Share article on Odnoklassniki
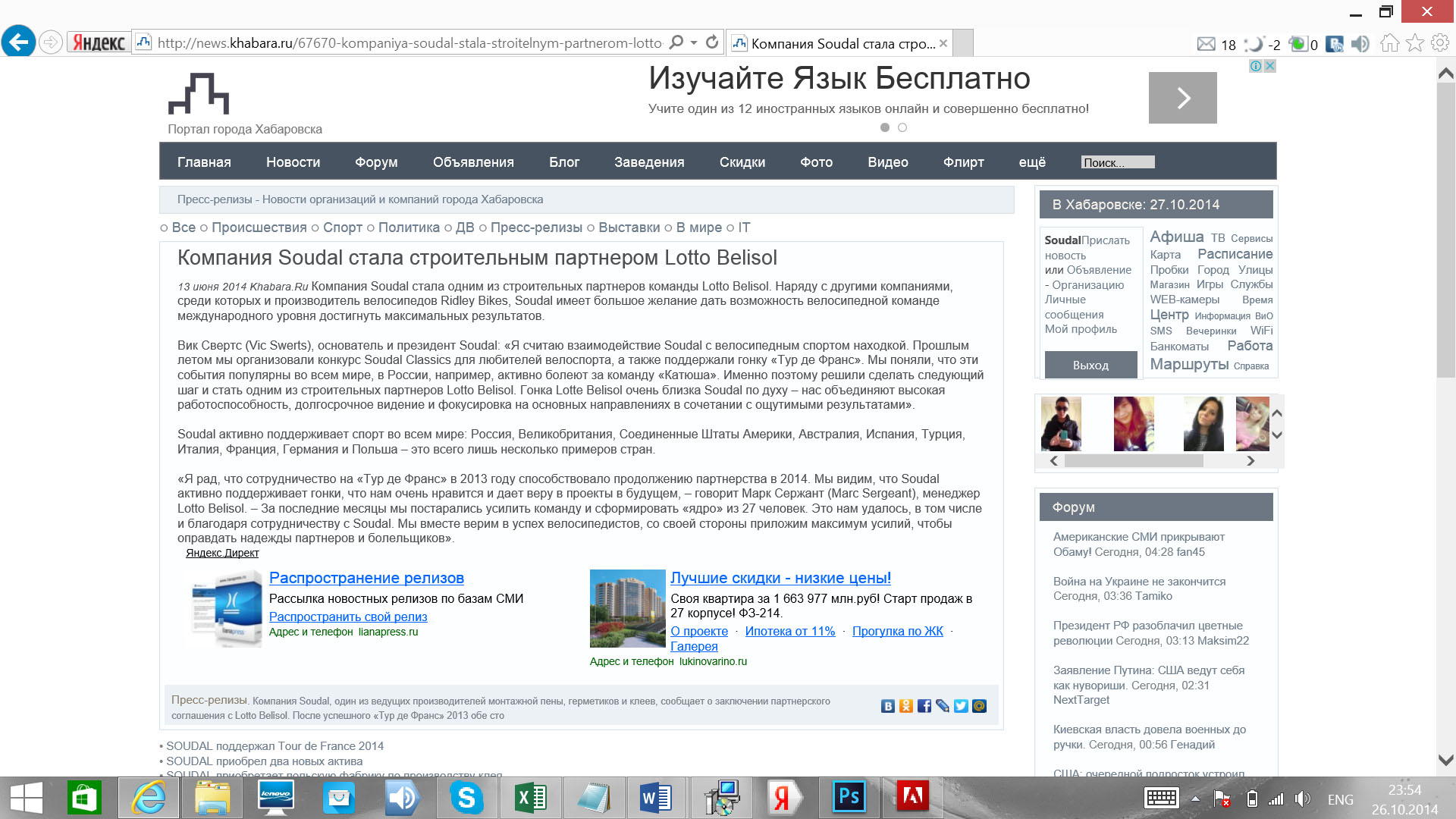 click(906, 706)
